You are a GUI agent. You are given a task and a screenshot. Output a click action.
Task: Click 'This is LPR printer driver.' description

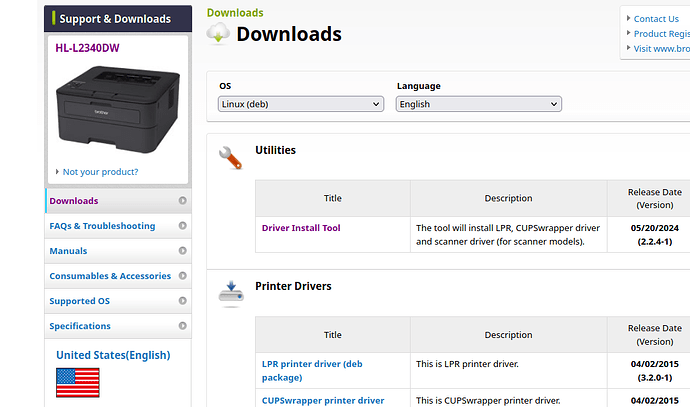(467, 364)
